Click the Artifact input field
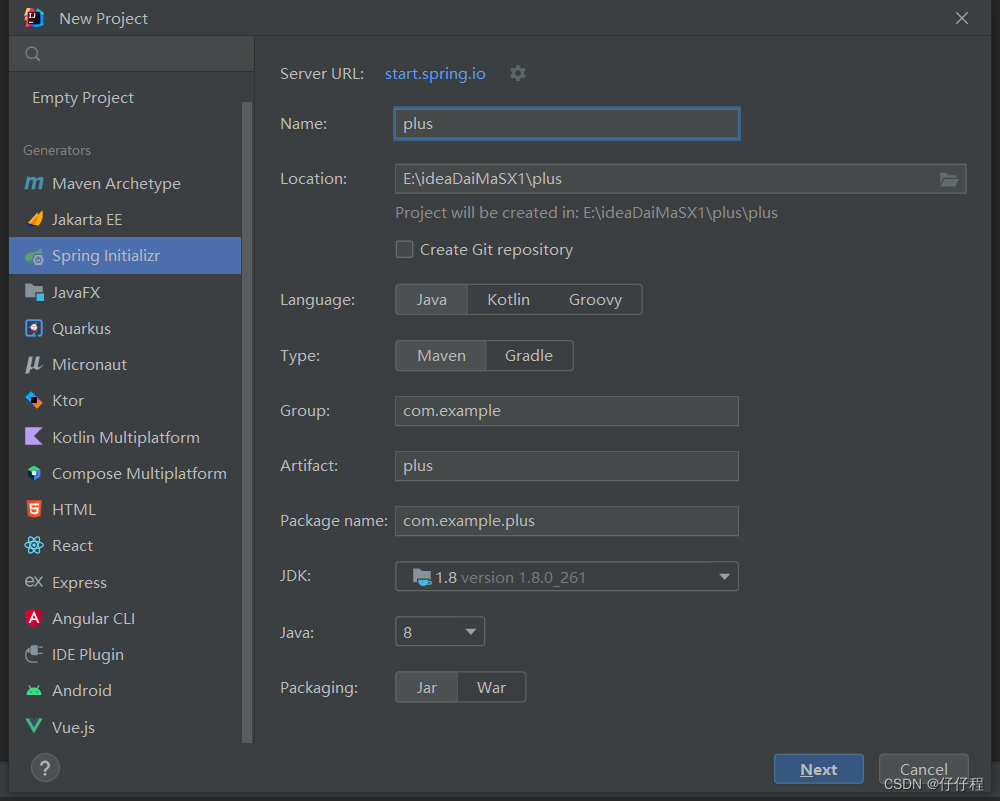Screen dimensions: 1000x801 [x=567, y=466]
